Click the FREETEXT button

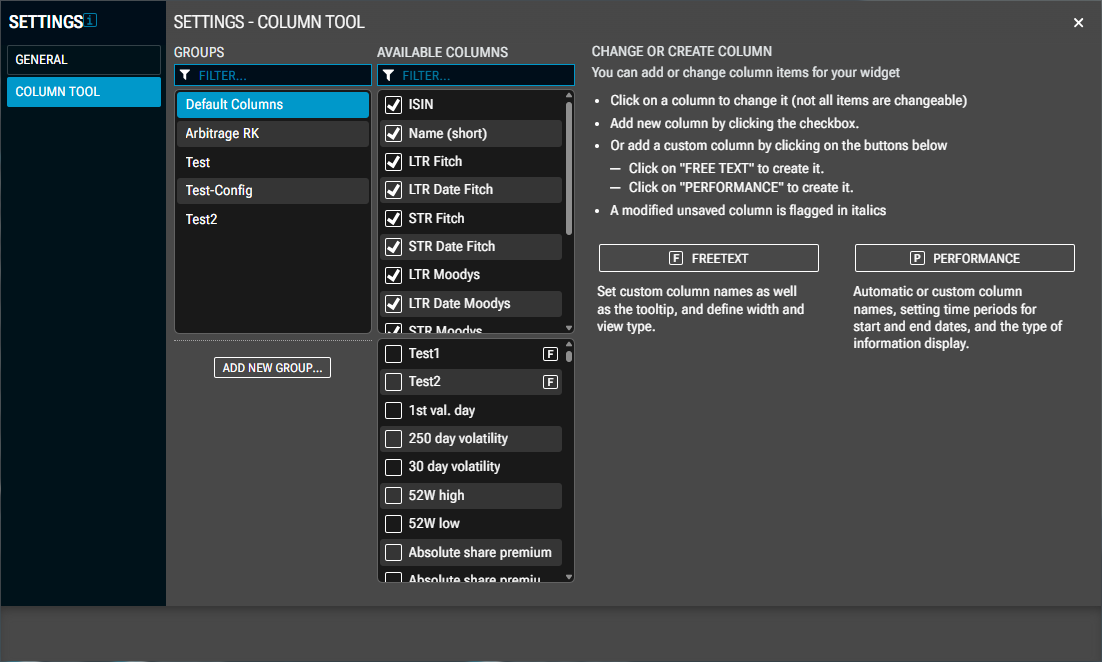[x=708, y=258]
